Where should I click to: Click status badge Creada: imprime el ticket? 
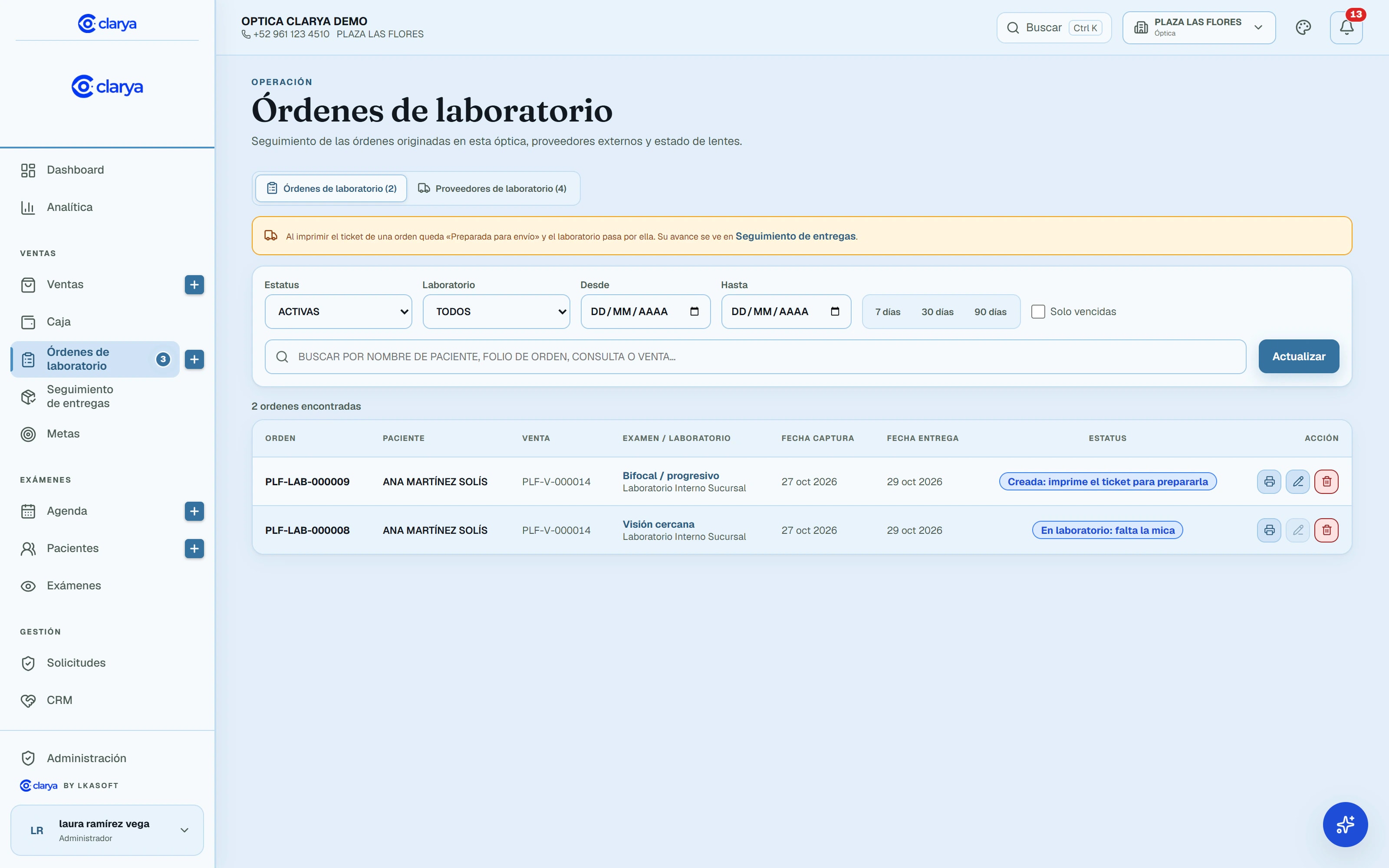coord(1108,482)
